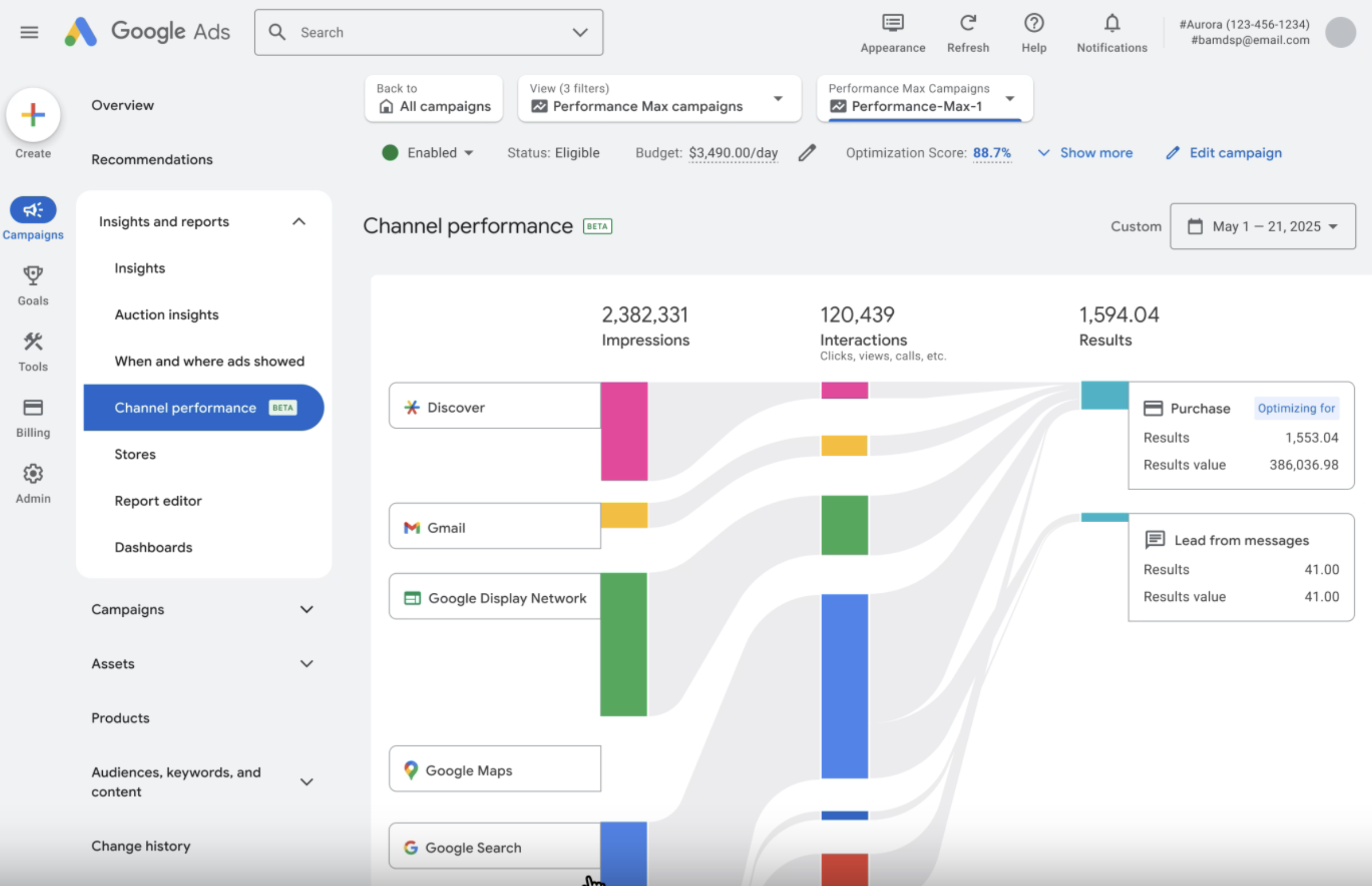
Task: Click the Lead from messages results card
Action: (1241, 567)
